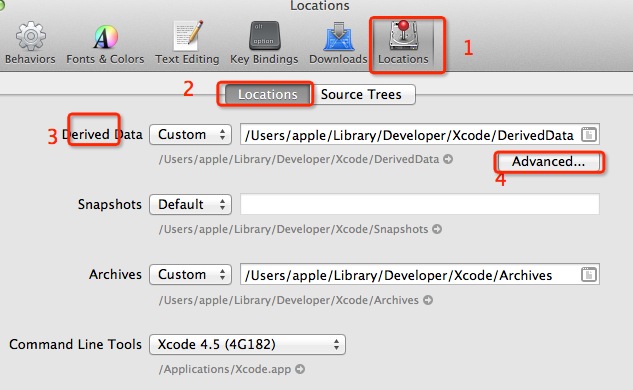Click the Advanced... button

[549, 161]
